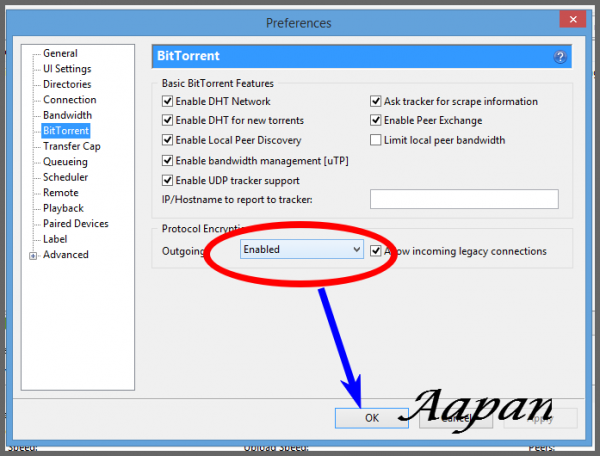Open Transfer Cap settings
This screenshot has width=600, height=456.
[x=72, y=146]
